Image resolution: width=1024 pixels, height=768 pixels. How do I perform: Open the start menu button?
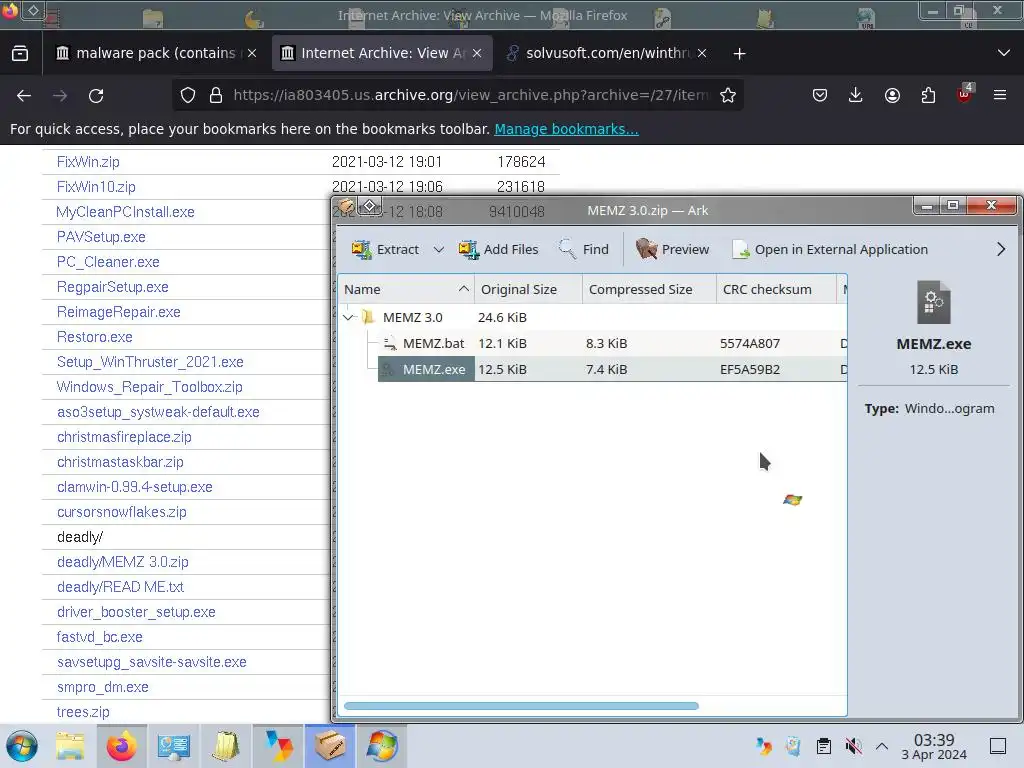point(22,746)
